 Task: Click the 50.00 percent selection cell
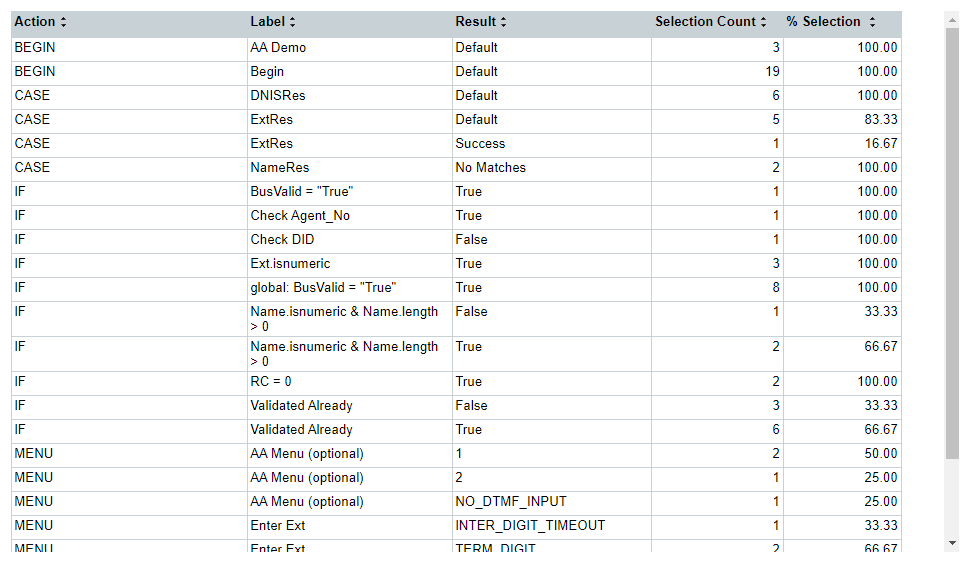(843, 454)
